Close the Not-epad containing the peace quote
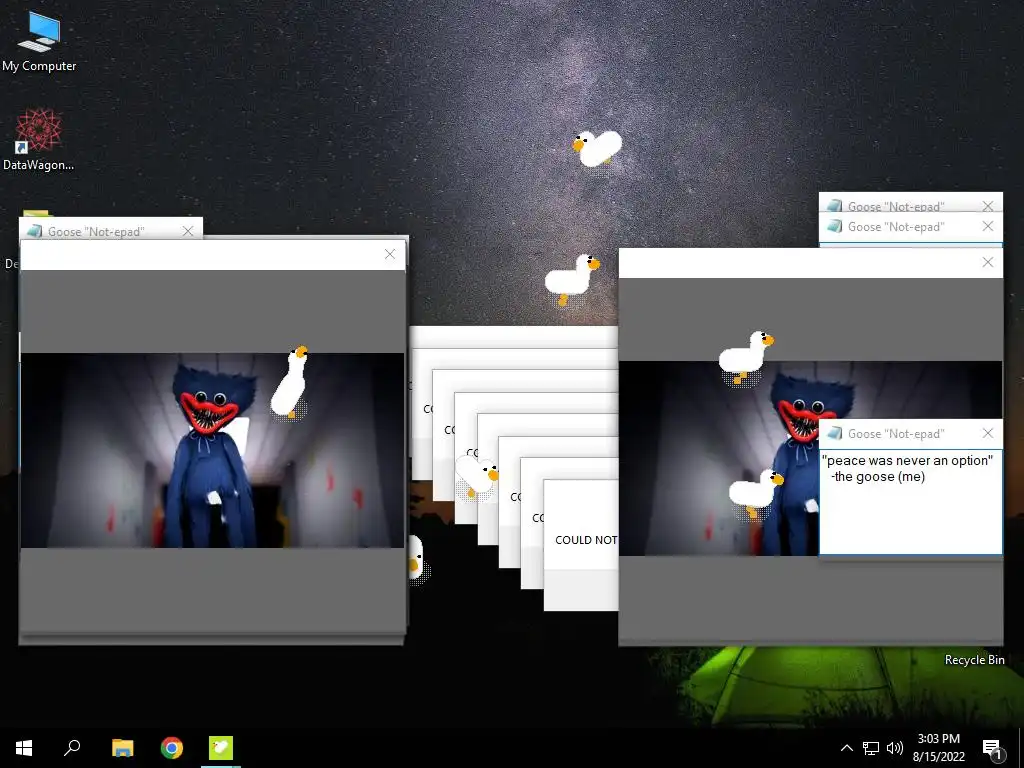This screenshot has height=768, width=1024. pyautogui.click(x=988, y=433)
